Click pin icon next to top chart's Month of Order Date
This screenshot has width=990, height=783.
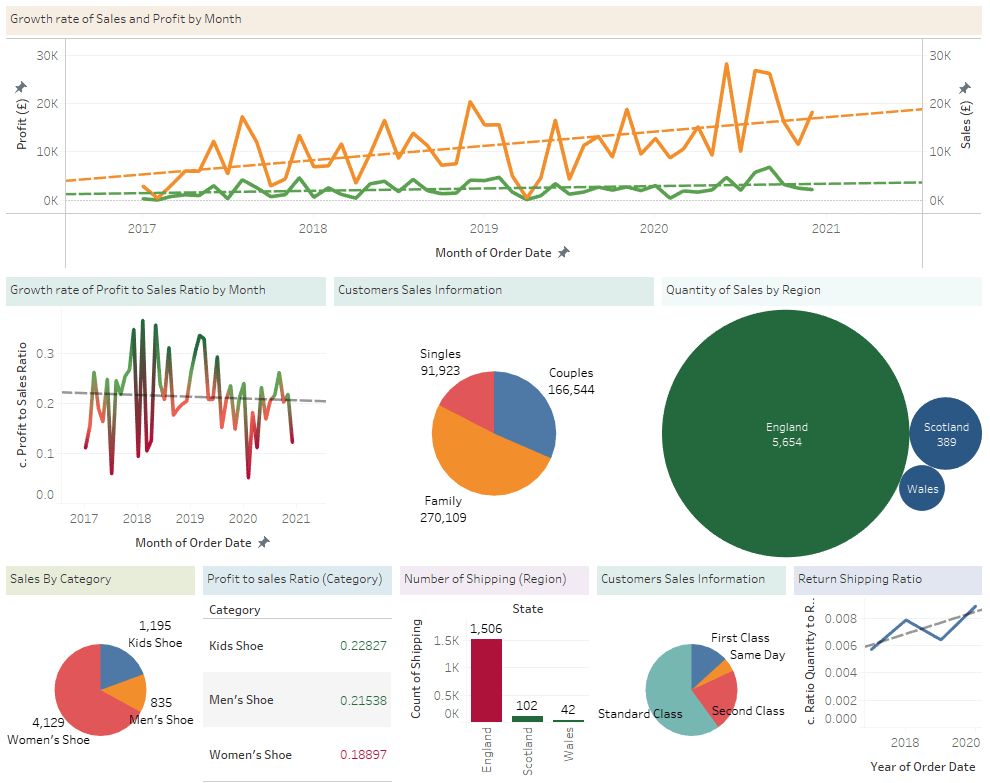point(564,253)
